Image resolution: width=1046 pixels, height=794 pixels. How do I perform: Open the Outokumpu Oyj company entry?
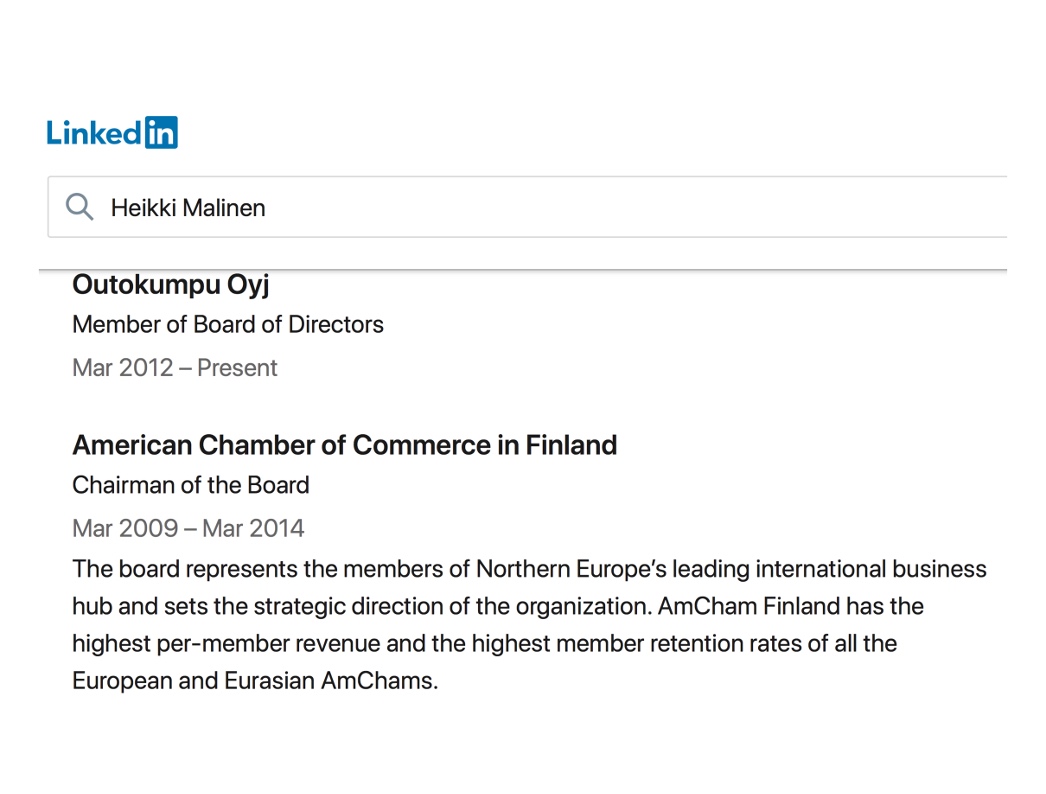[171, 286]
